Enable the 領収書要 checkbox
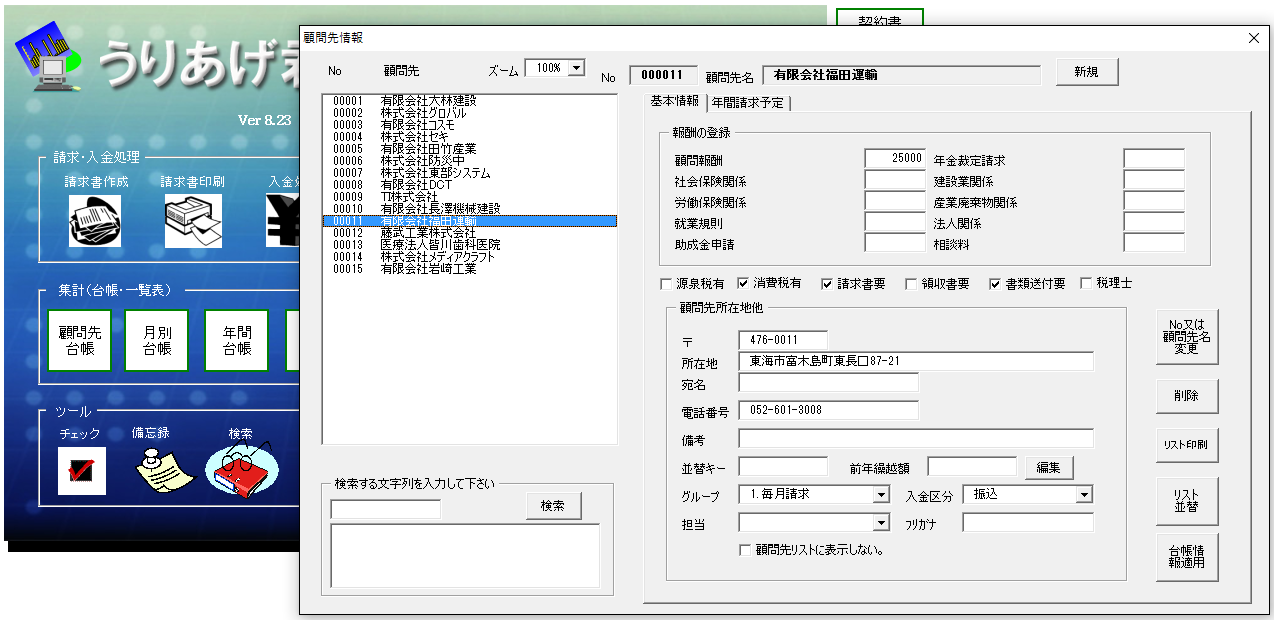 click(x=911, y=284)
